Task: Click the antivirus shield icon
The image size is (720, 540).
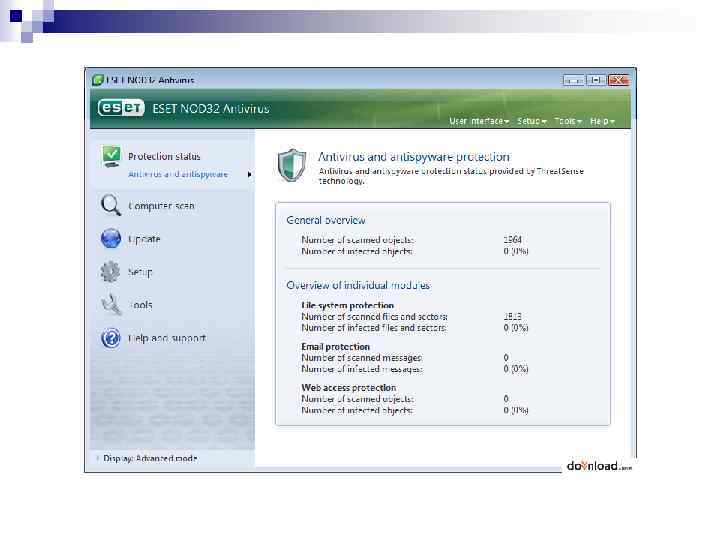Action: (292, 165)
